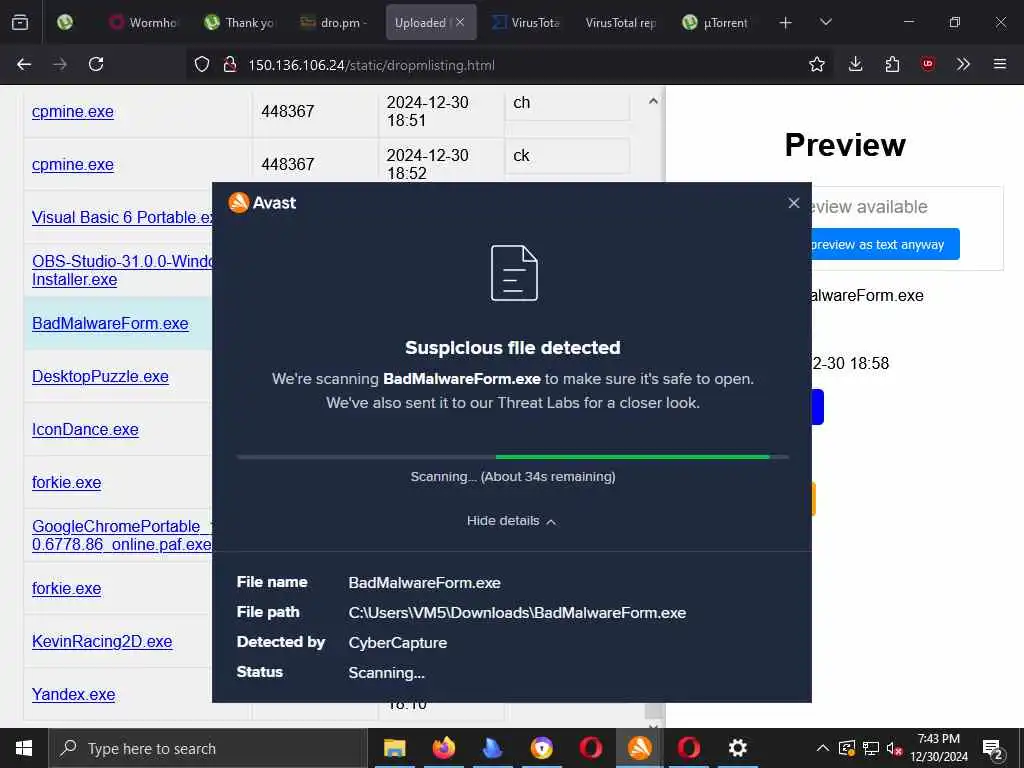1024x768 pixels.
Task: Switch to the Thank you tab
Action: pos(239,23)
